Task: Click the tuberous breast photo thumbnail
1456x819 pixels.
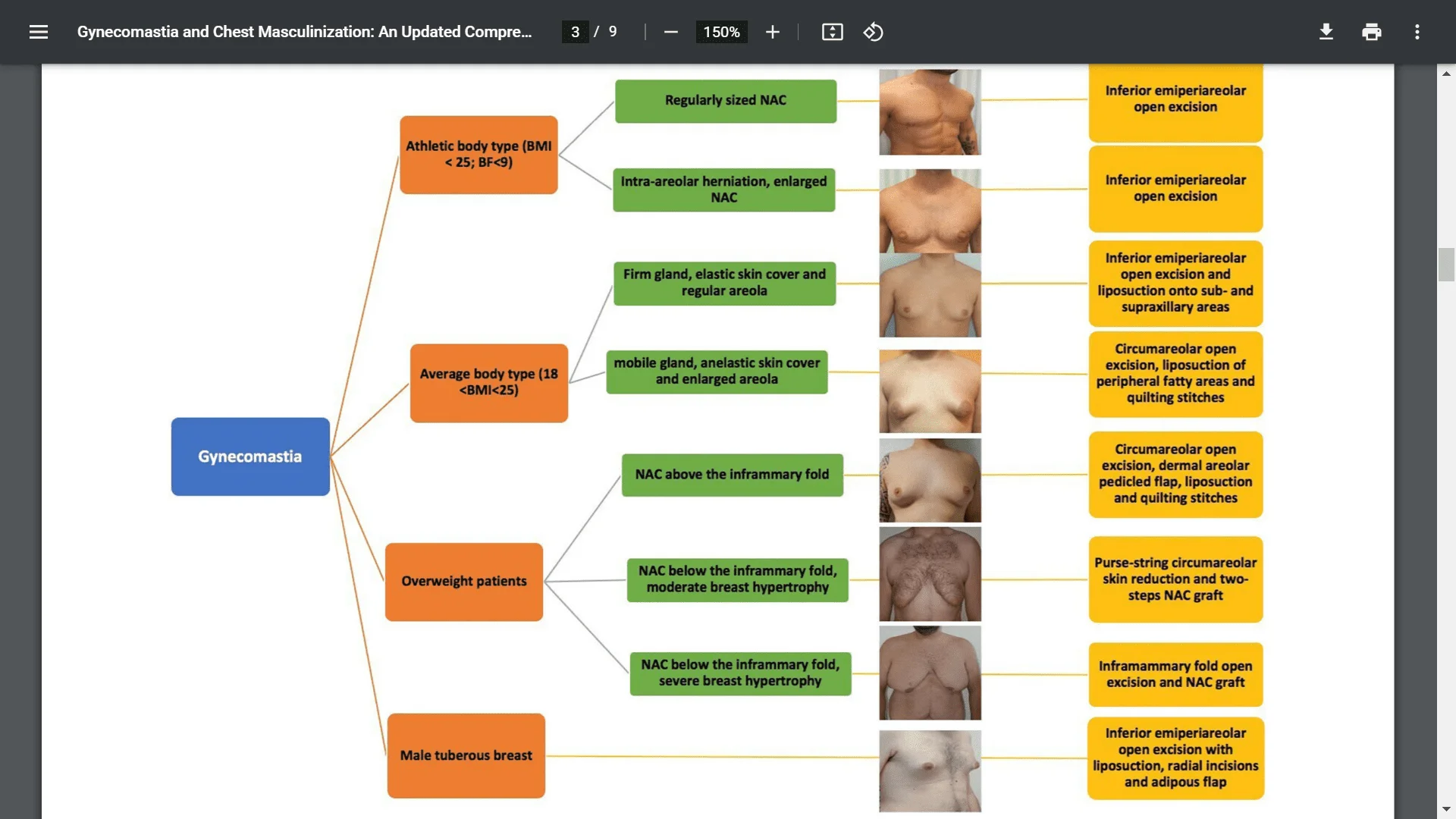Action: tap(929, 770)
